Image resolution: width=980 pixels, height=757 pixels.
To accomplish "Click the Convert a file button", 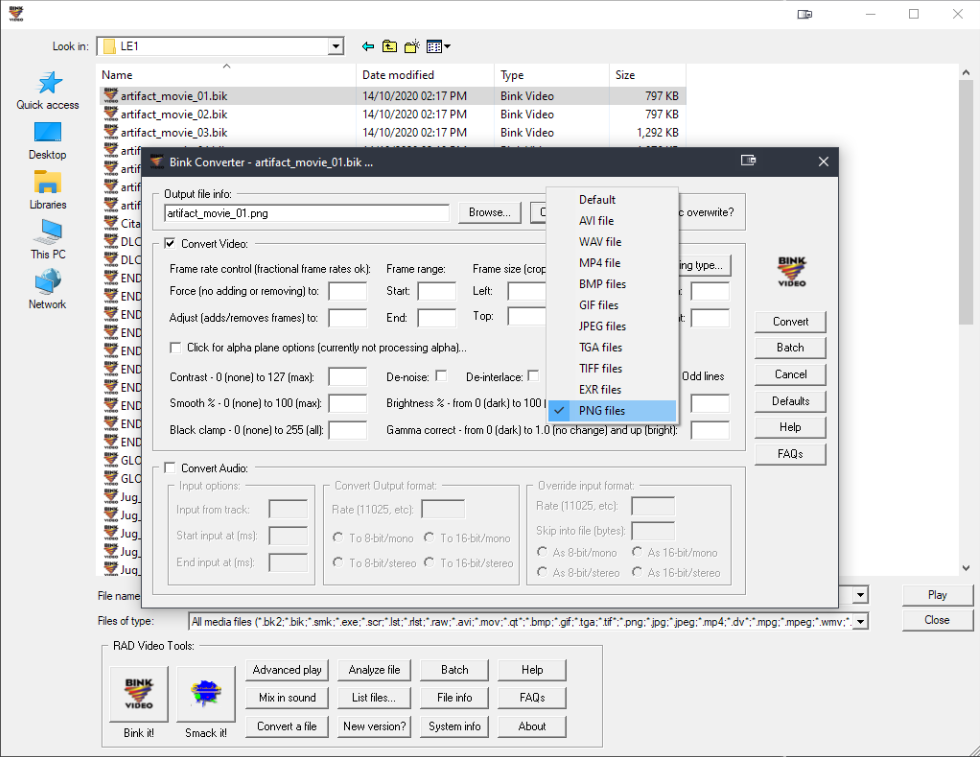I will pyautogui.click(x=287, y=726).
